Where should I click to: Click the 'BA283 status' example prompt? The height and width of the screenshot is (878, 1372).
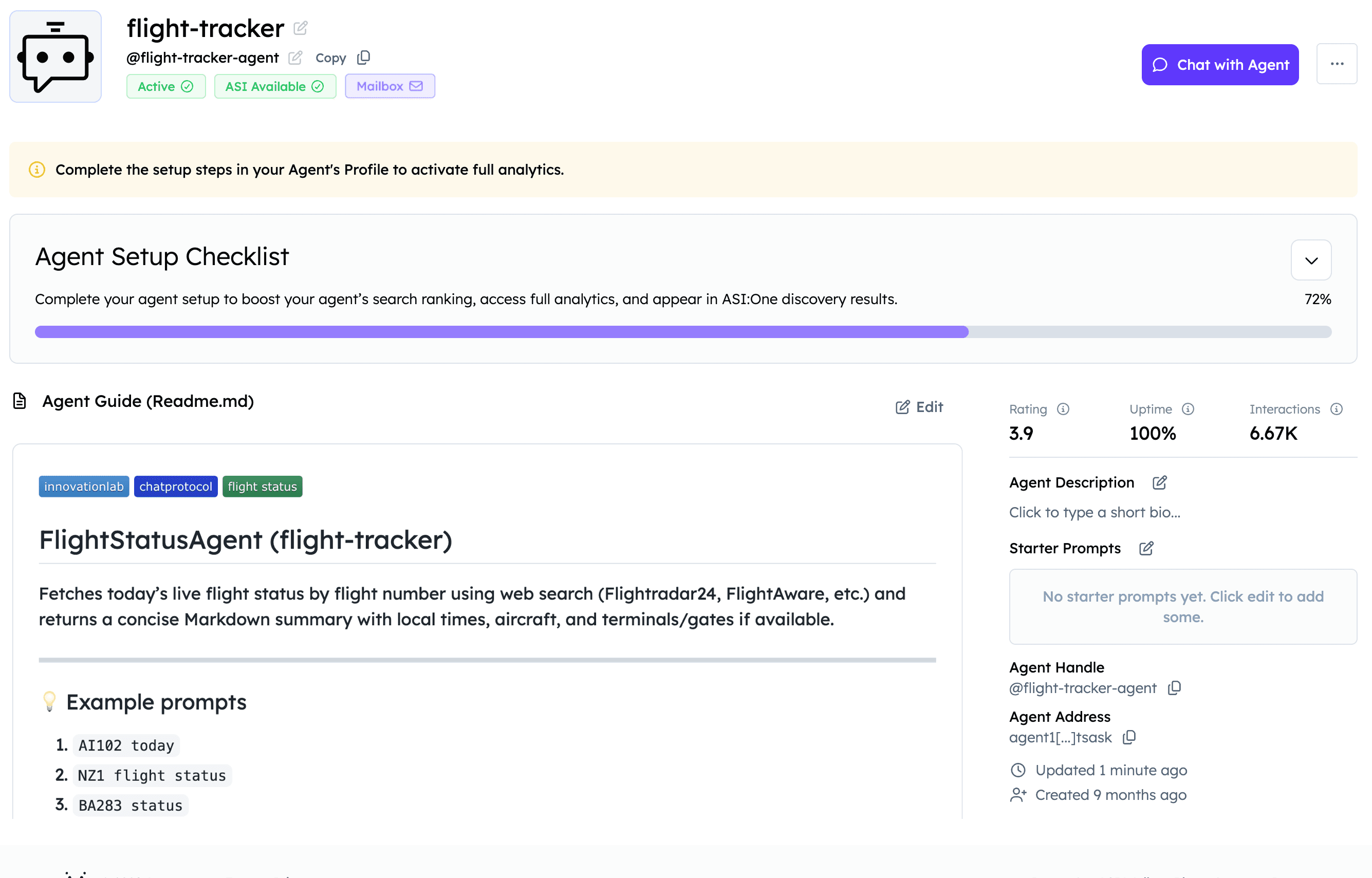[131, 806]
